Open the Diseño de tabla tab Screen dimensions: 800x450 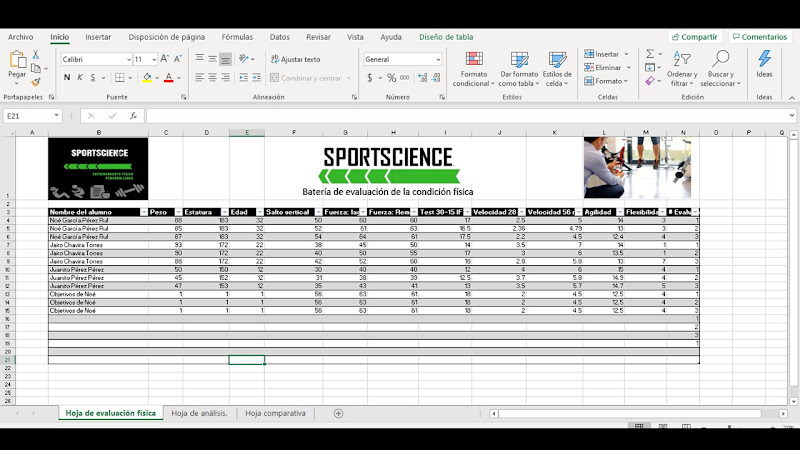click(x=446, y=37)
